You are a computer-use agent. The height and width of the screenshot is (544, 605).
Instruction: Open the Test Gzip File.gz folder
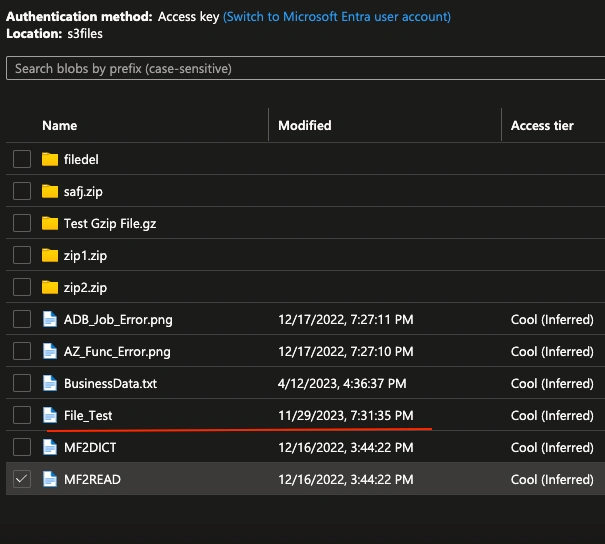[110, 223]
